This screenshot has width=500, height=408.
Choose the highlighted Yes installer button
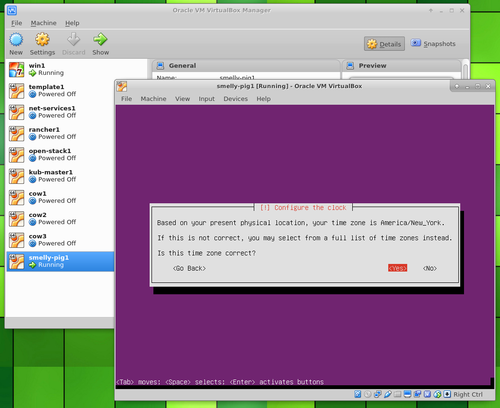tap(397, 268)
